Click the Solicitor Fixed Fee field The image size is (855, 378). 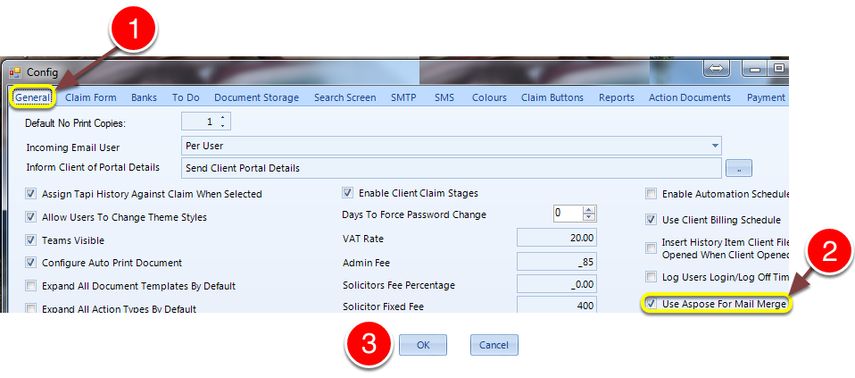pyautogui.click(x=557, y=305)
